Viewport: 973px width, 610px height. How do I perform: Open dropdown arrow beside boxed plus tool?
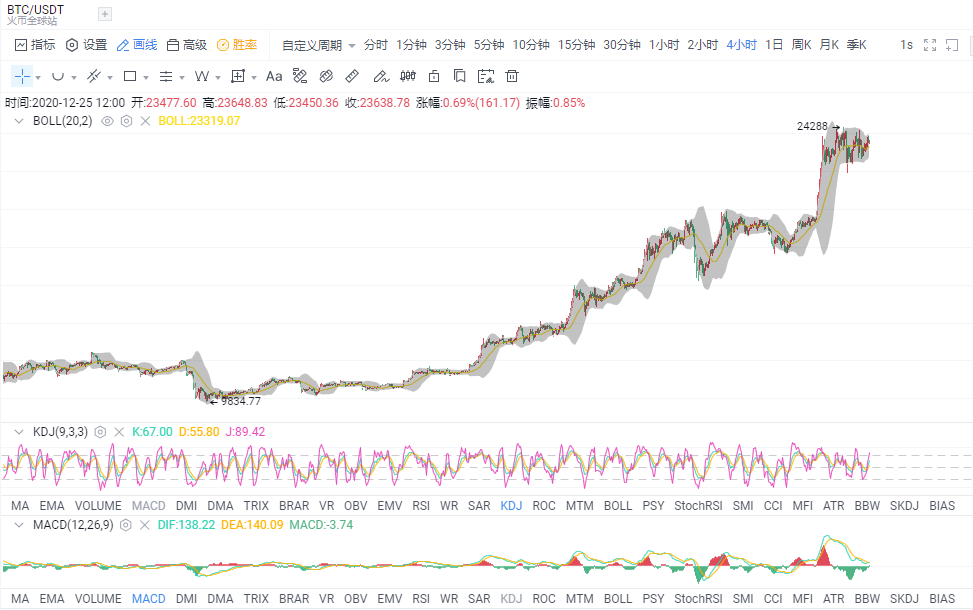pos(254,78)
